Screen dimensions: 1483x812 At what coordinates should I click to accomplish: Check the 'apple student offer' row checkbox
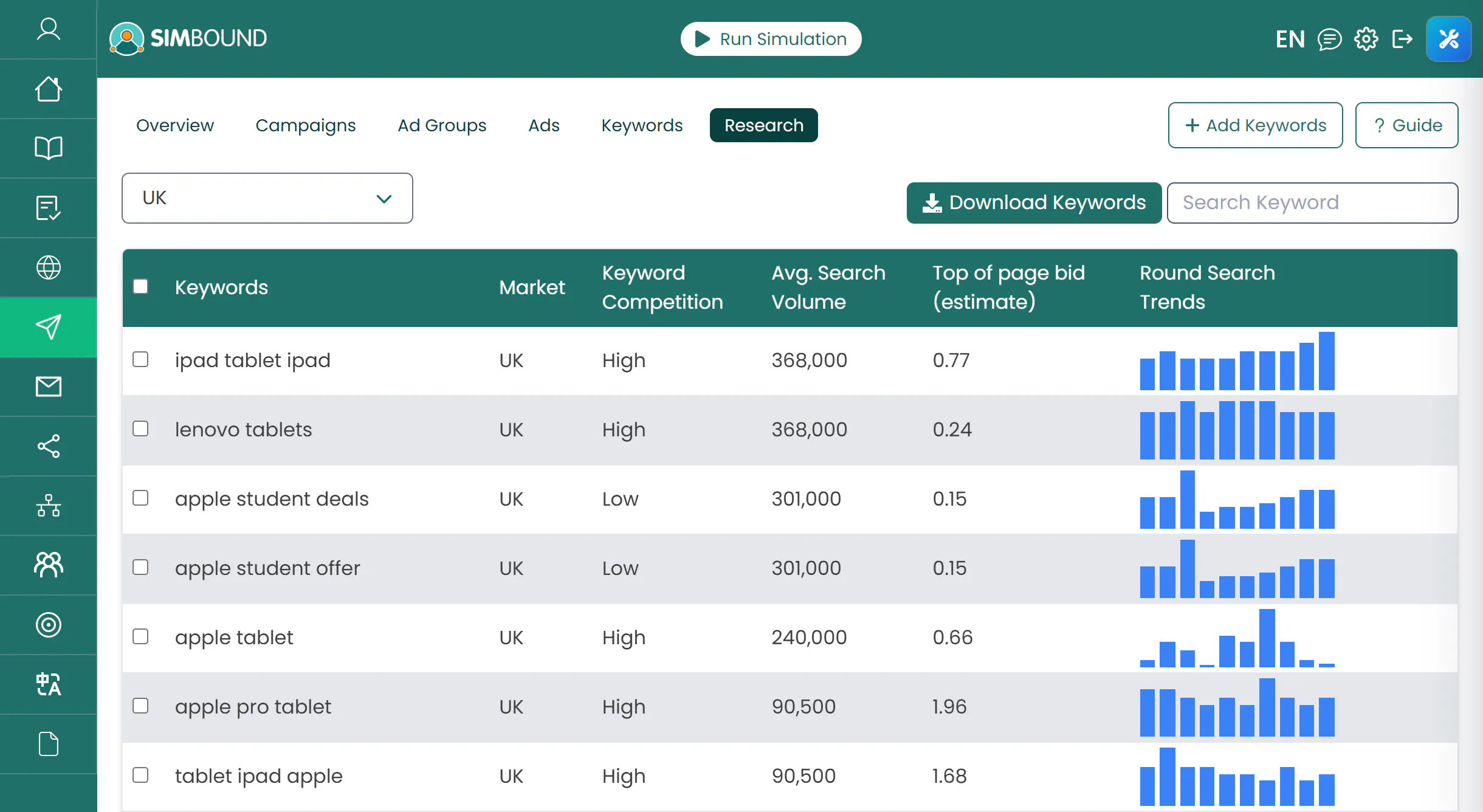coord(140,567)
